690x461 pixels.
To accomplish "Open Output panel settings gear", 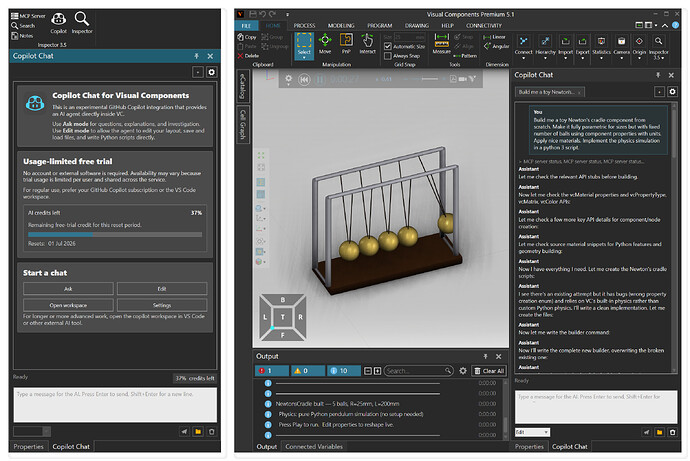I will point(463,371).
